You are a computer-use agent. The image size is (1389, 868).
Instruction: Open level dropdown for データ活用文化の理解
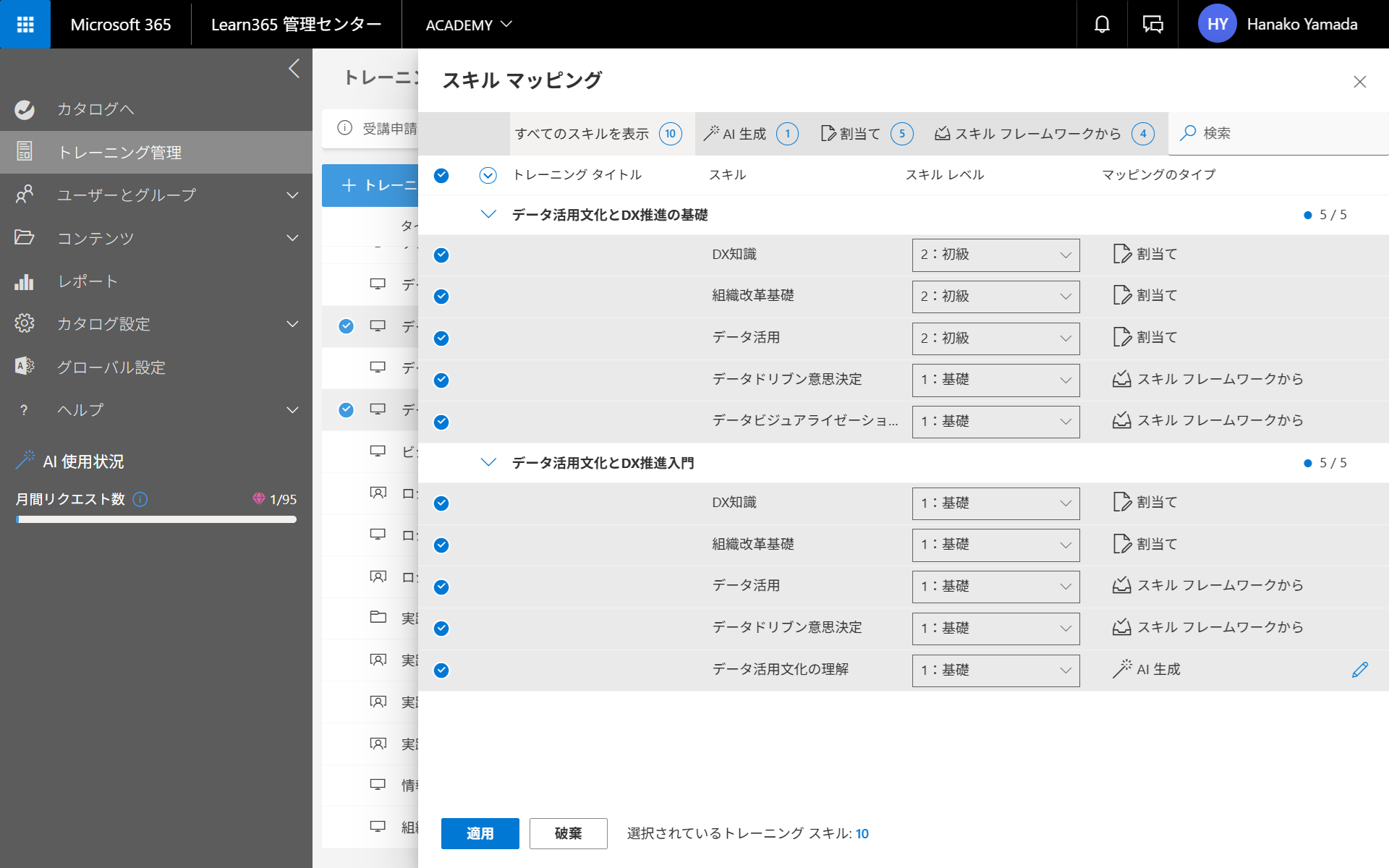pyautogui.click(x=995, y=671)
